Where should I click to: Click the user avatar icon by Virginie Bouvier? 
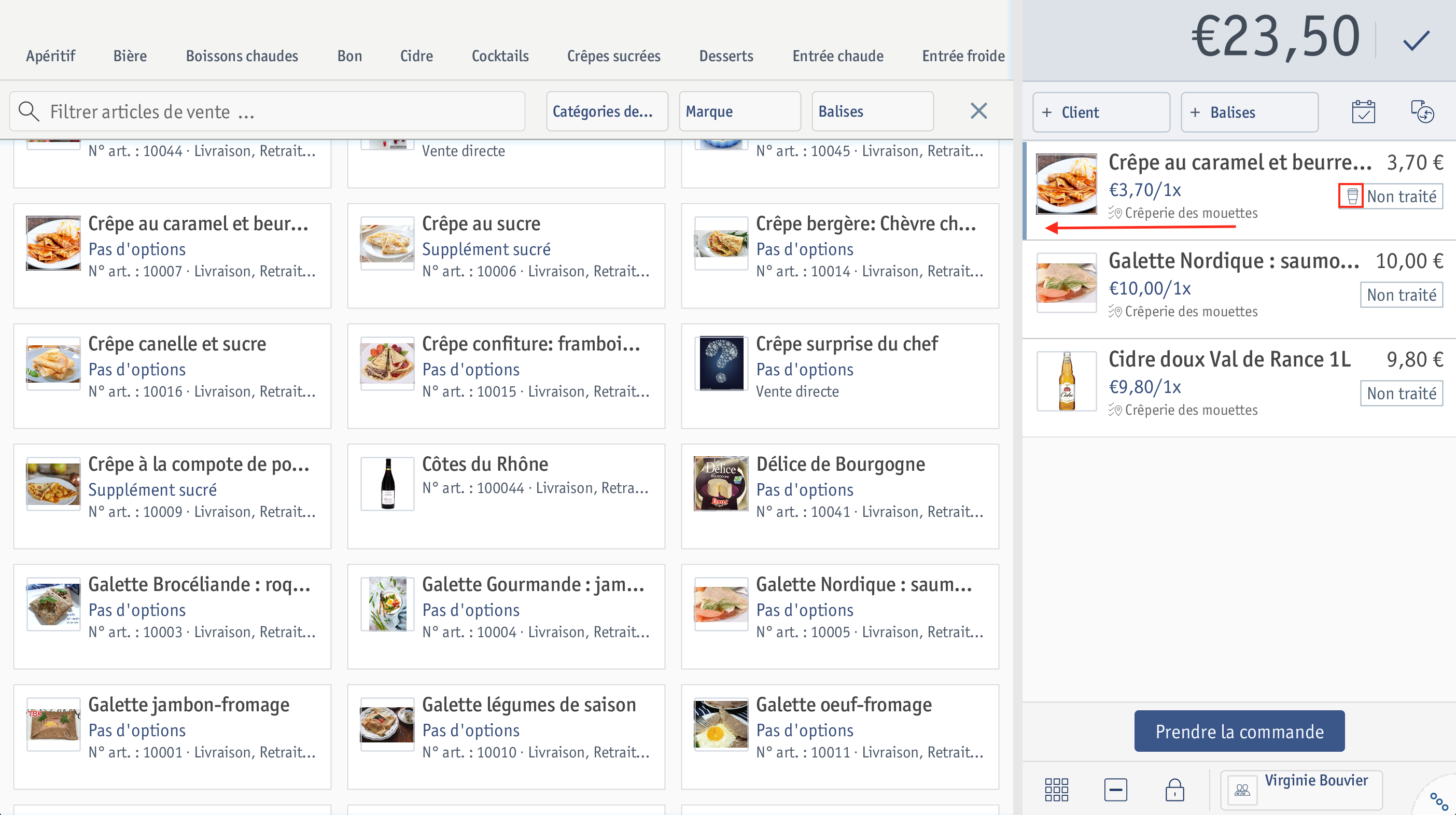pyautogui.click(x=1242, y=790)
